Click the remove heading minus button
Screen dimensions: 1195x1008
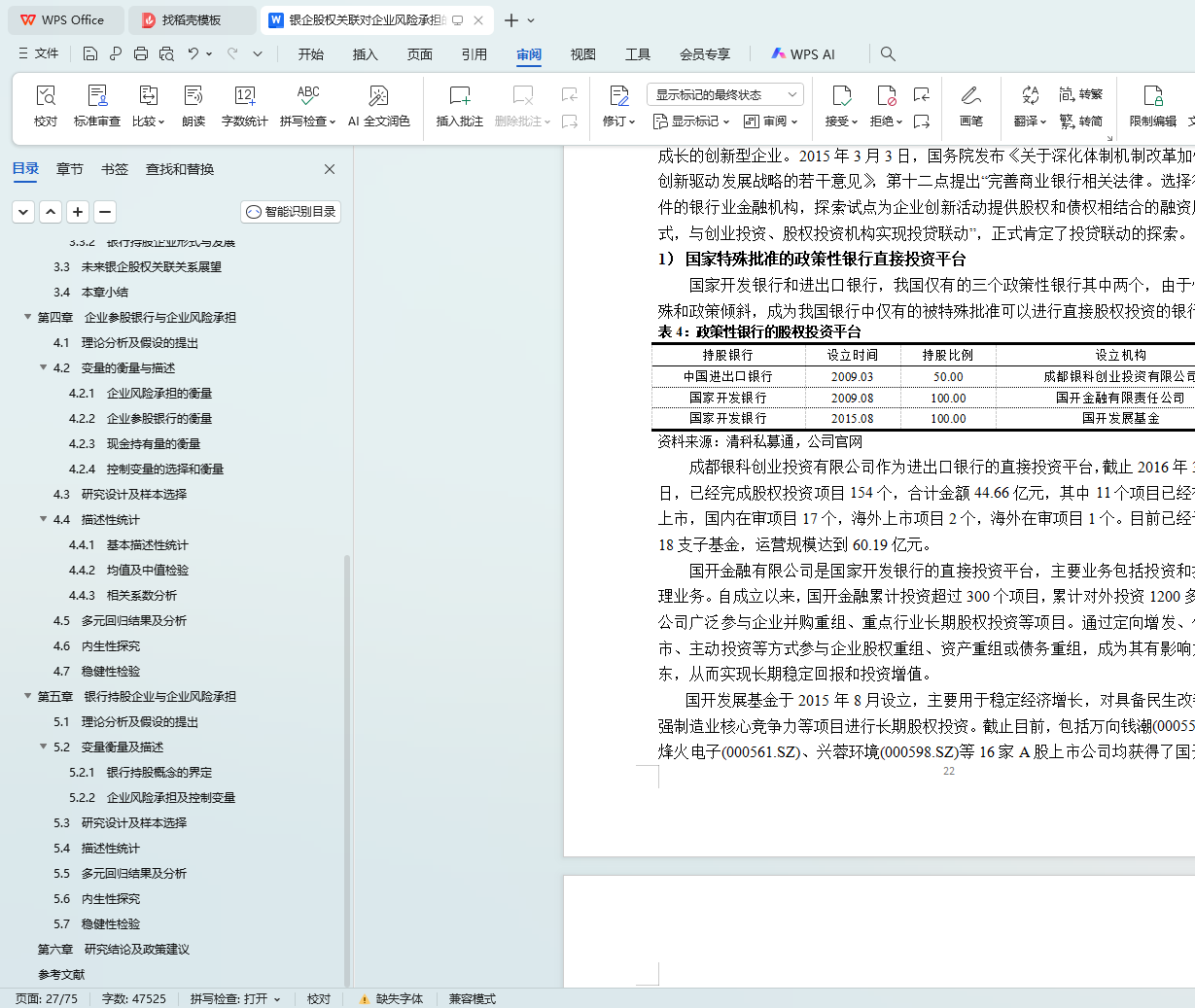[105, 211]
